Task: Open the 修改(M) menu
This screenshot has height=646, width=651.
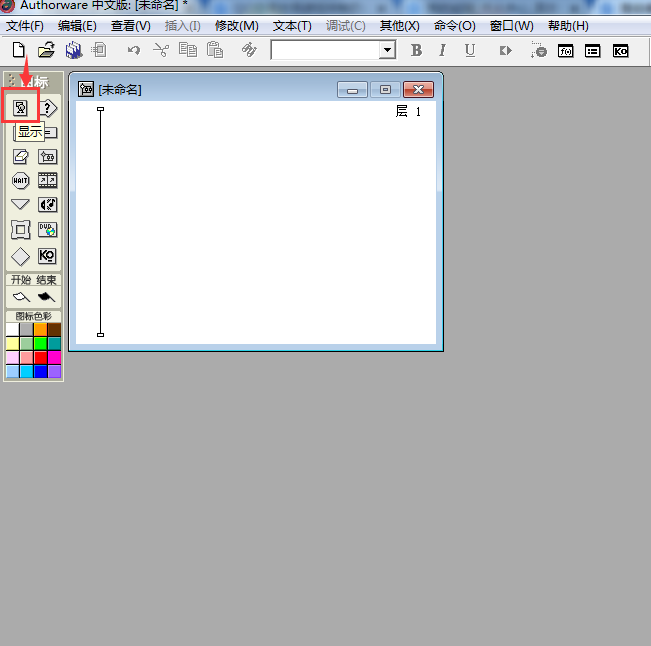Action: point(237,26)
